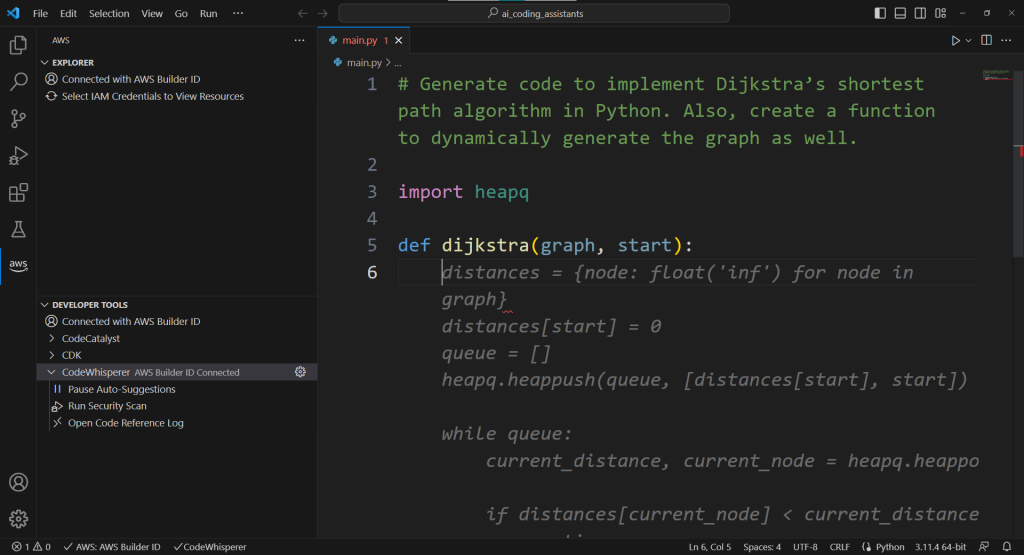Screen dimensions: 1024x555
Task: Open Source Control view icon
Action: (18, 118)
